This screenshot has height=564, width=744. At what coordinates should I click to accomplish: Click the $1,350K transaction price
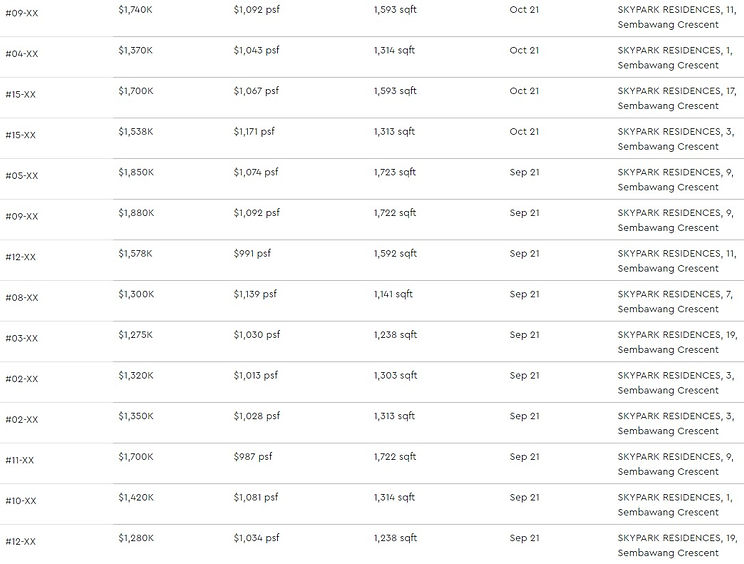click(x=136, y=416)
